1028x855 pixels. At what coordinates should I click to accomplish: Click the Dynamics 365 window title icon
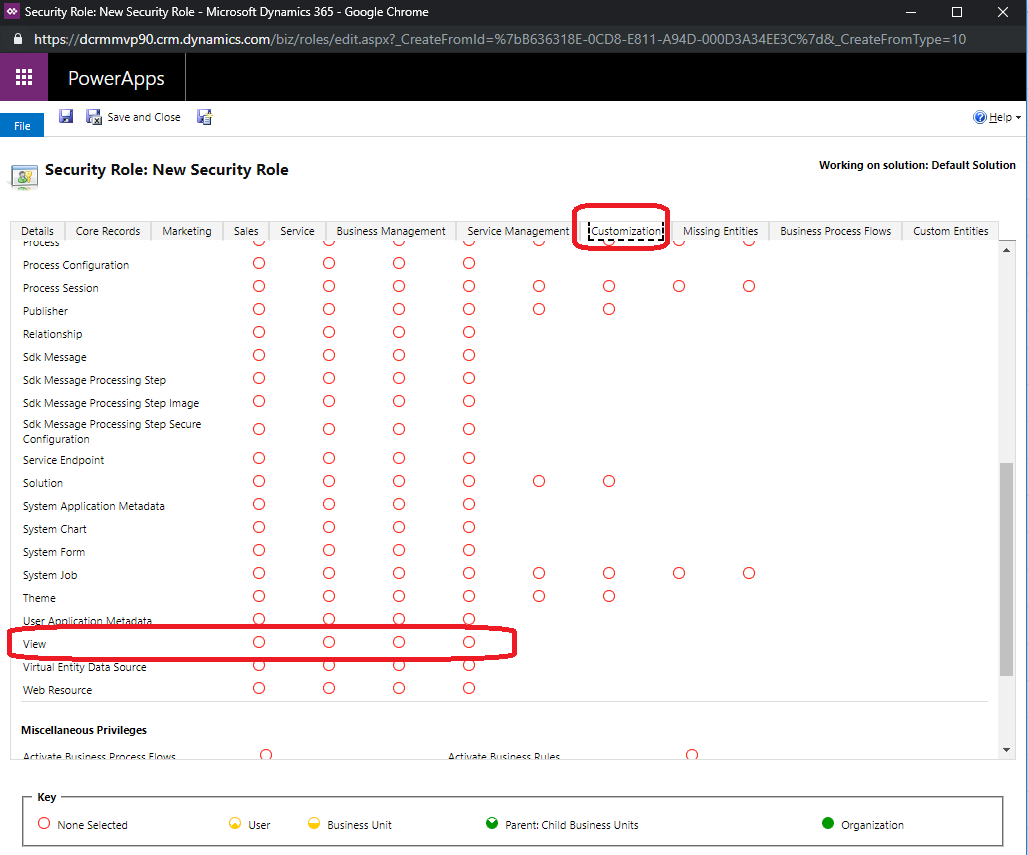click(x=12, y=11)
